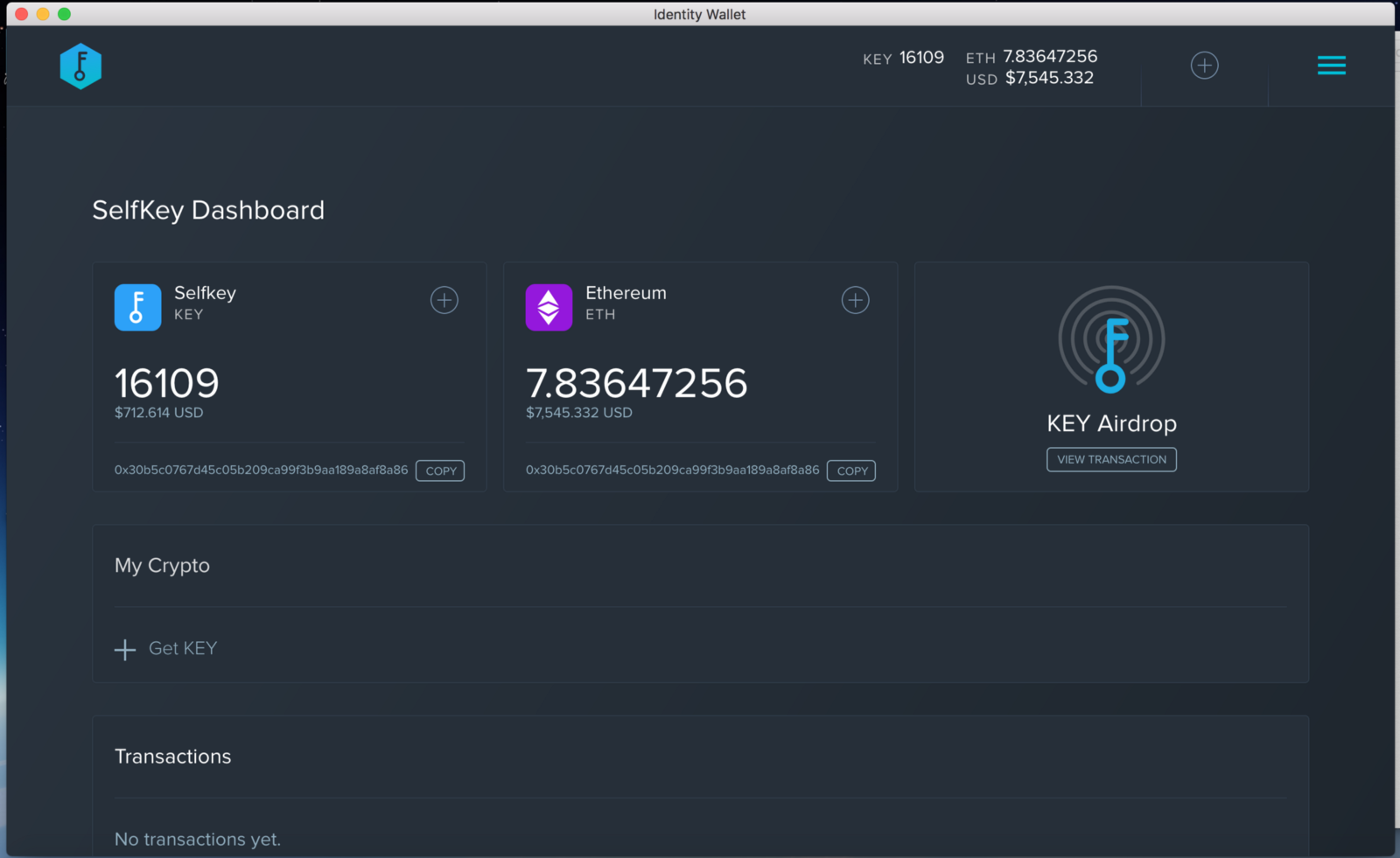Image resolution: width=1400 pixels, height=858 pixels.
Task: Open the hamburger menu
Action: click(x=1332, y=66)
